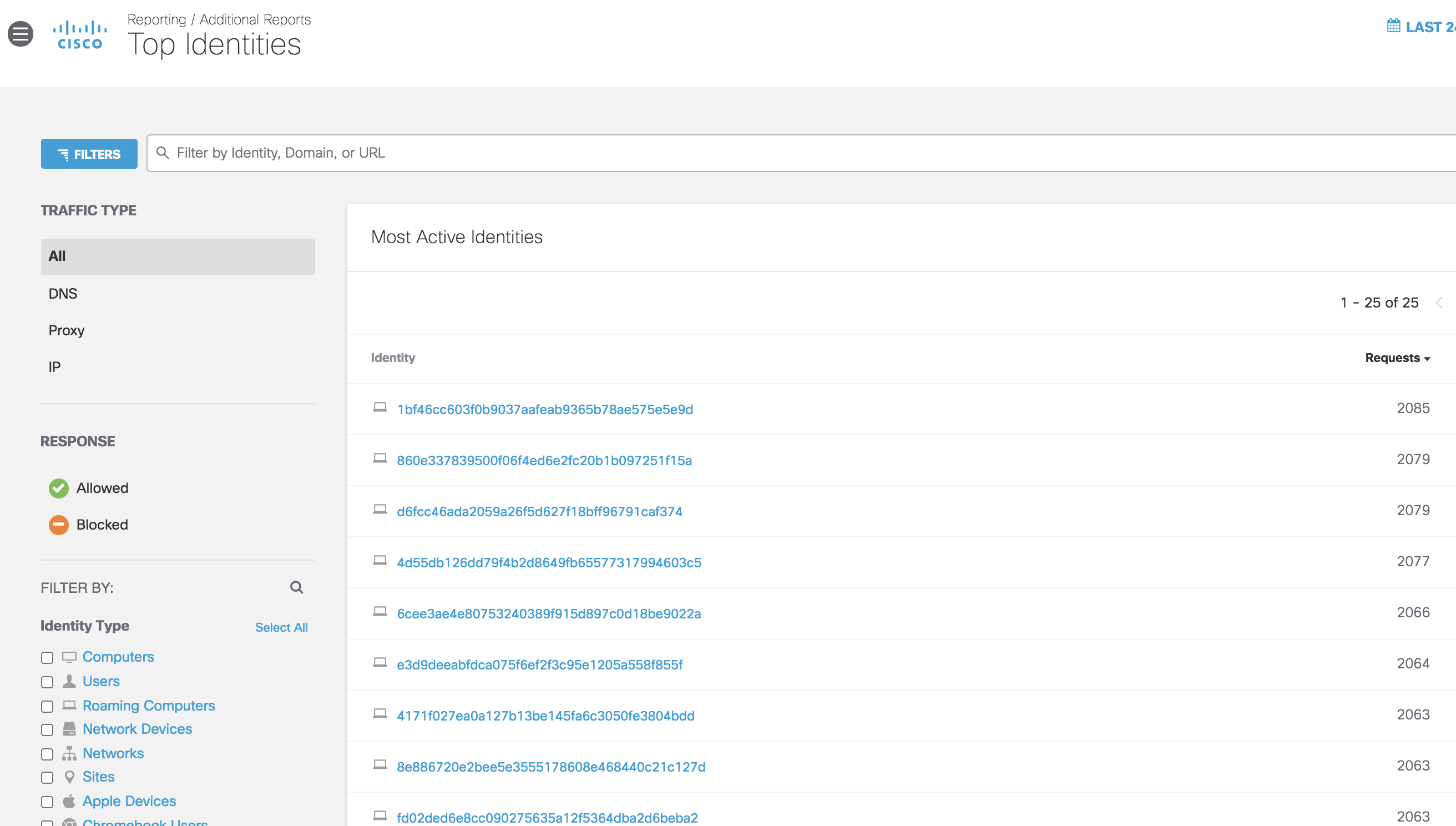Screen dimensions: 1456x826
Task: Filter by Blocked response
Action: pyautogui.click(x=102, y=525)
